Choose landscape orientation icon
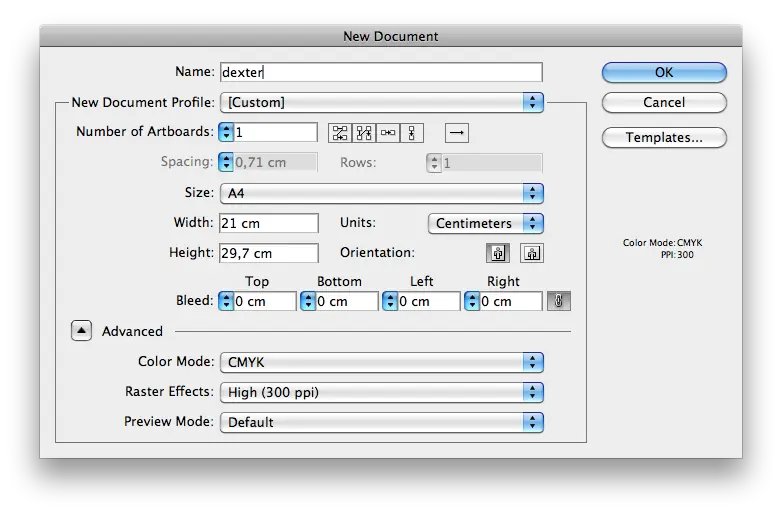This screenshot has width=782, height=513. coord(532,253)
